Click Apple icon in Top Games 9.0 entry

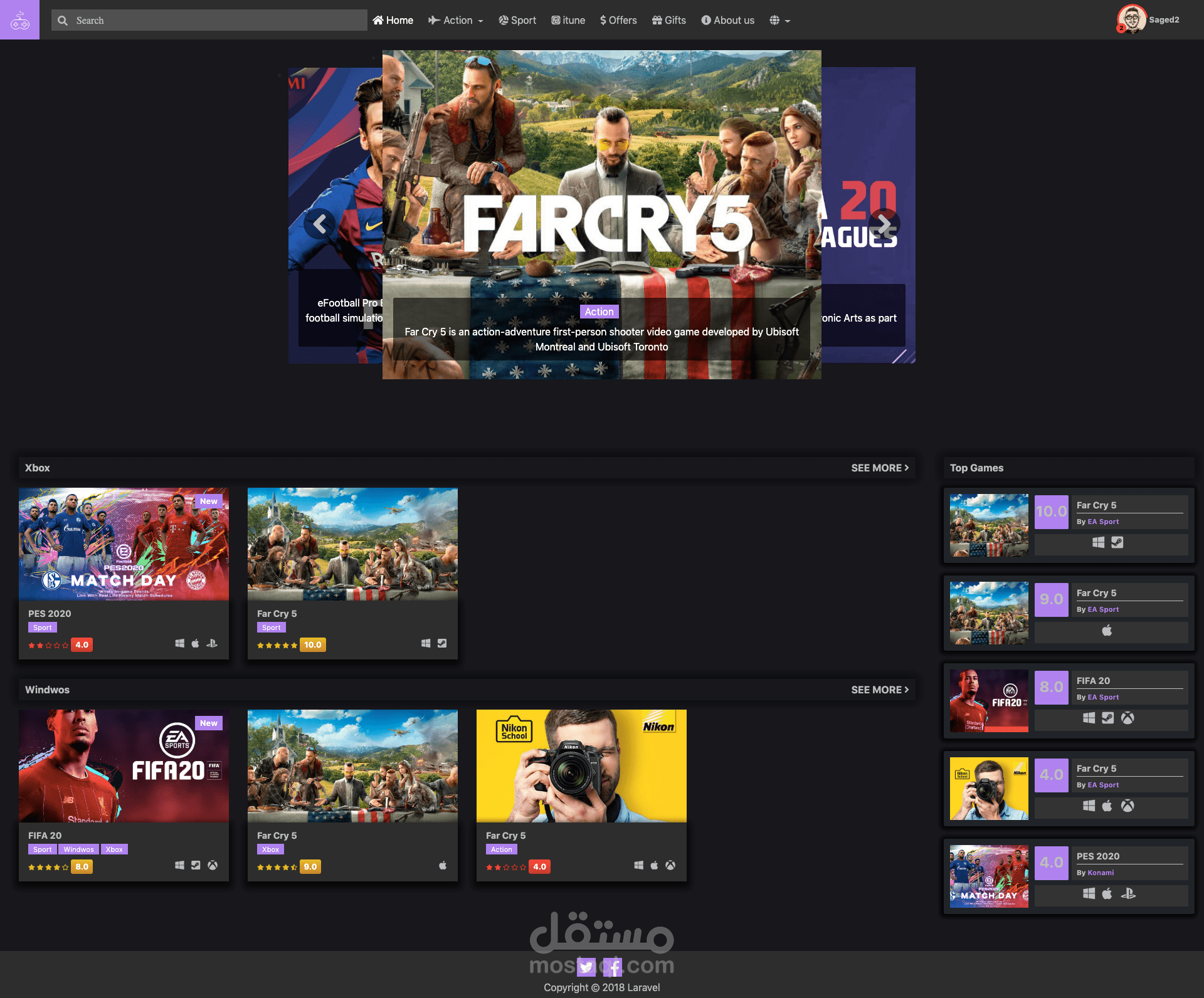(x=1107, y=630)
